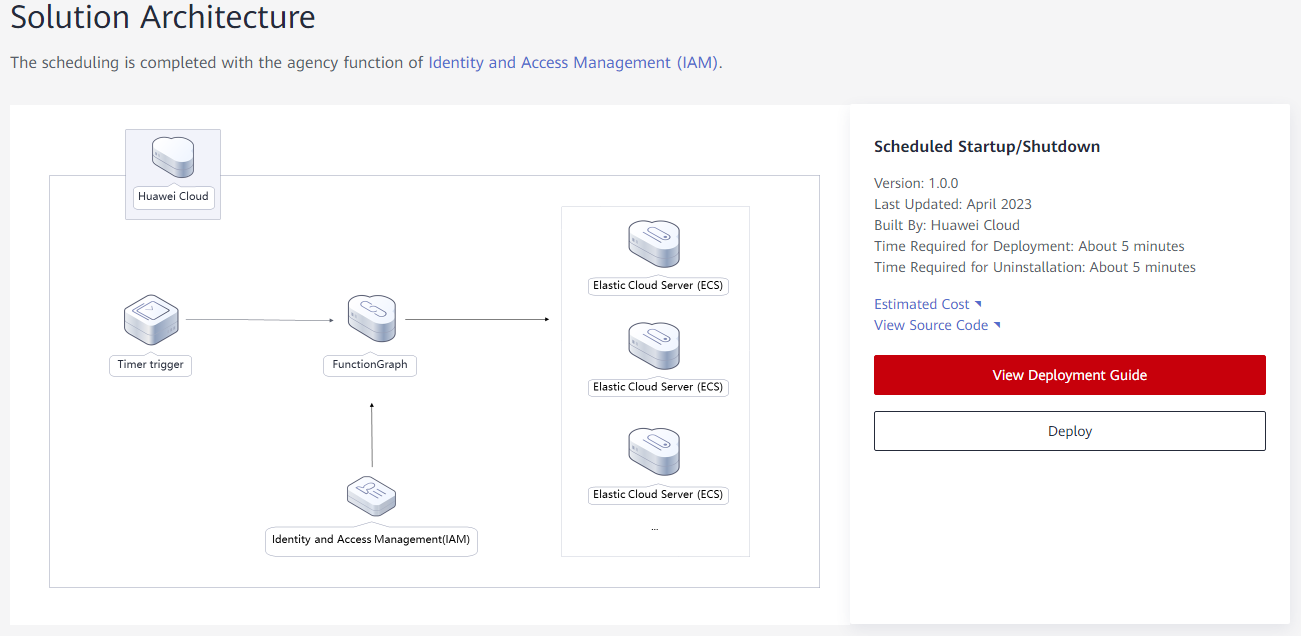Click the Solution Architecture heading
The image size is (1301, 636).
[x=163, y=17]
